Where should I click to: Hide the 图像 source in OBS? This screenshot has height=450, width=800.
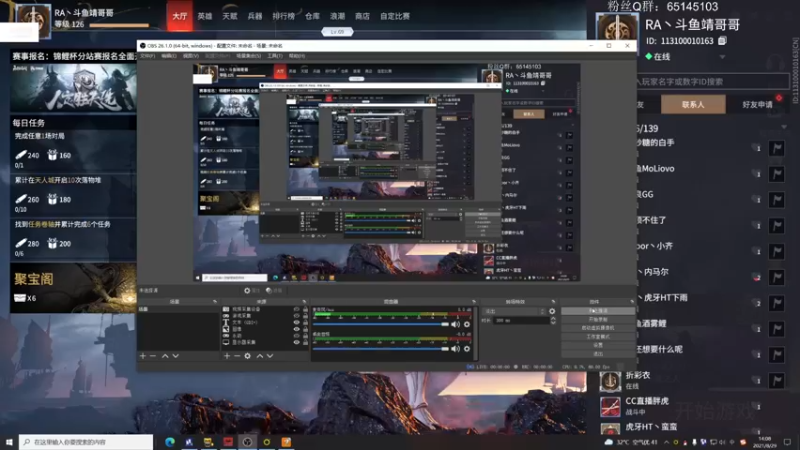296,329
